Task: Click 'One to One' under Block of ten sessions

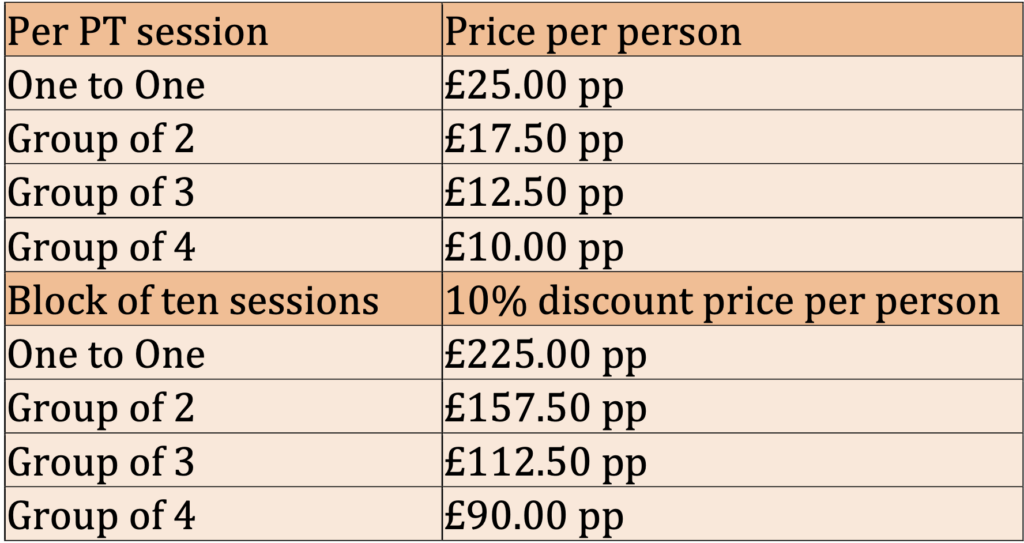Action: (223, 352)
